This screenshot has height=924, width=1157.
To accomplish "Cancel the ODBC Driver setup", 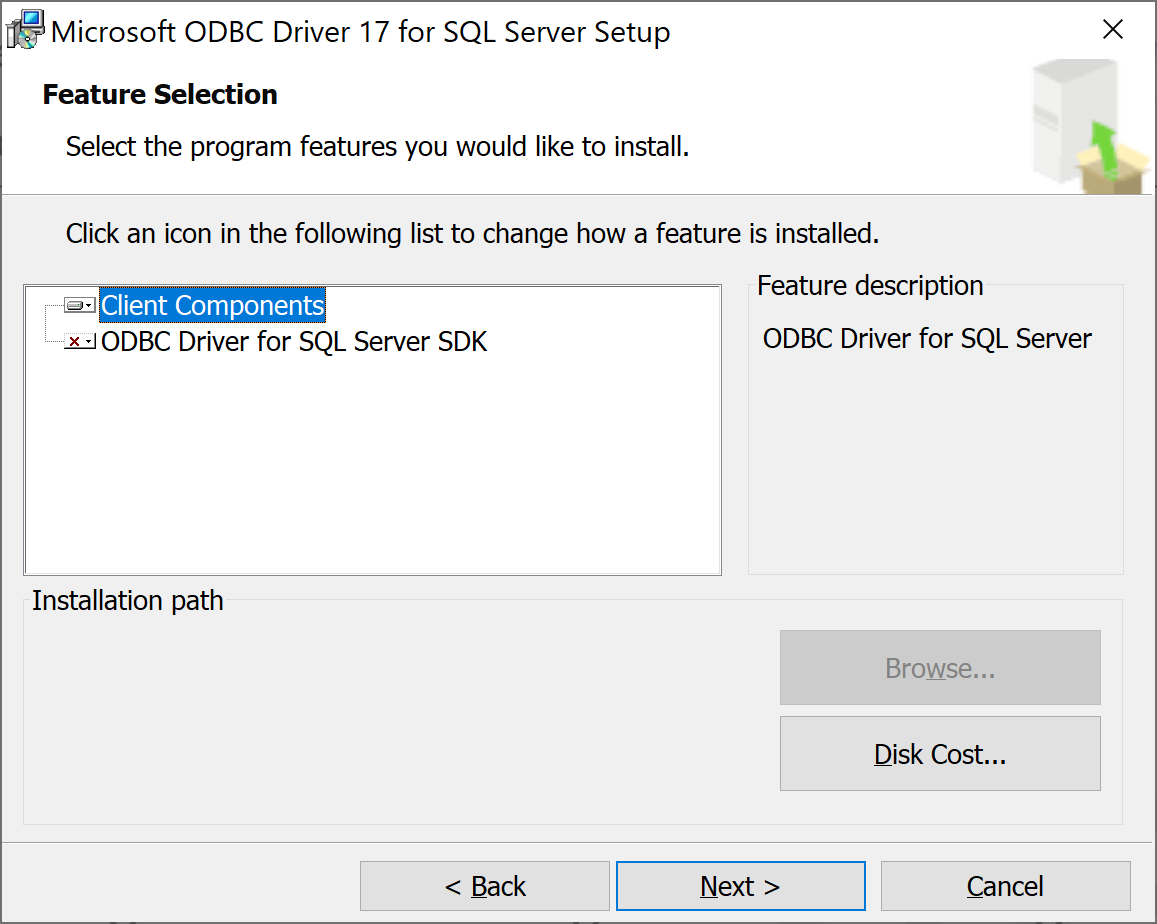I will (1006, 886).
